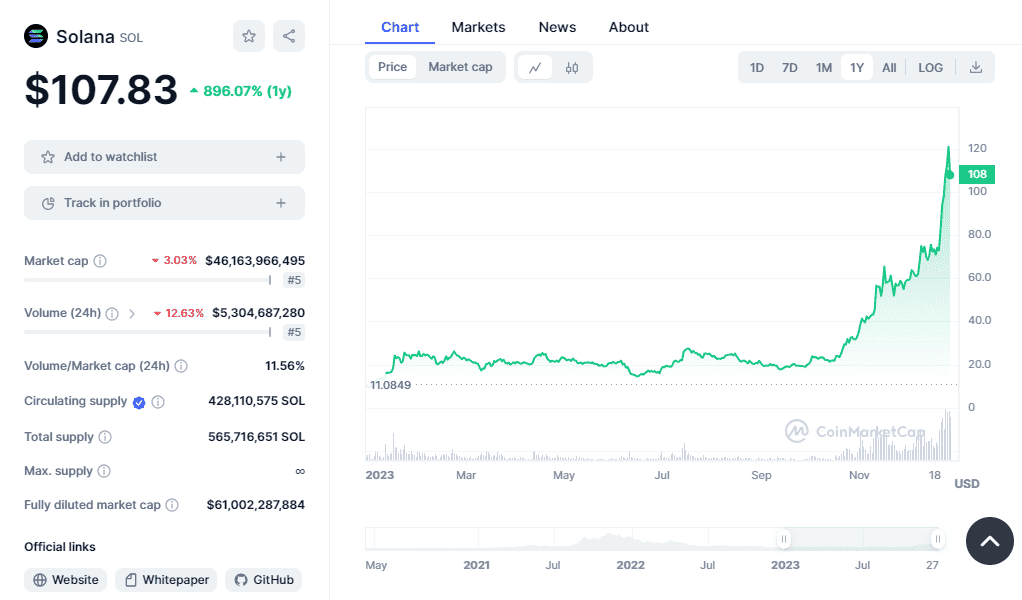1022x600 pixels.
Task: Click the $61,002,287,884 fully diluted value
Action: [256, 505]
